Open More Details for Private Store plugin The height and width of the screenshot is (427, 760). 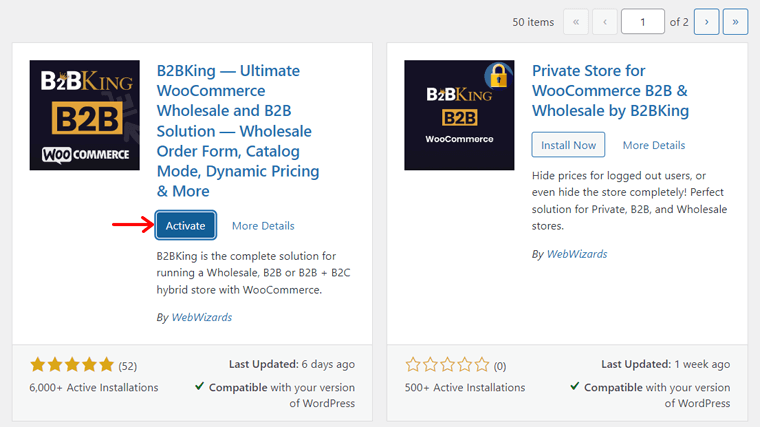click(x=654, y=145)
